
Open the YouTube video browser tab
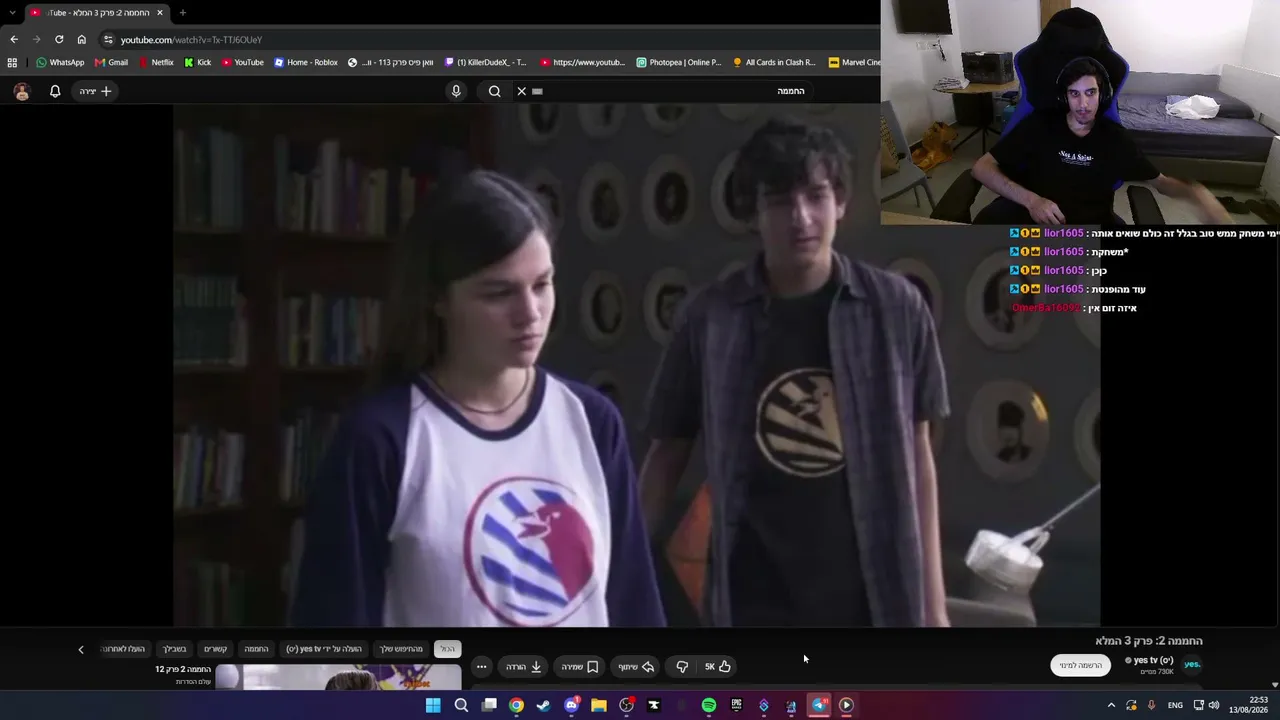click(x=96, y=13)
